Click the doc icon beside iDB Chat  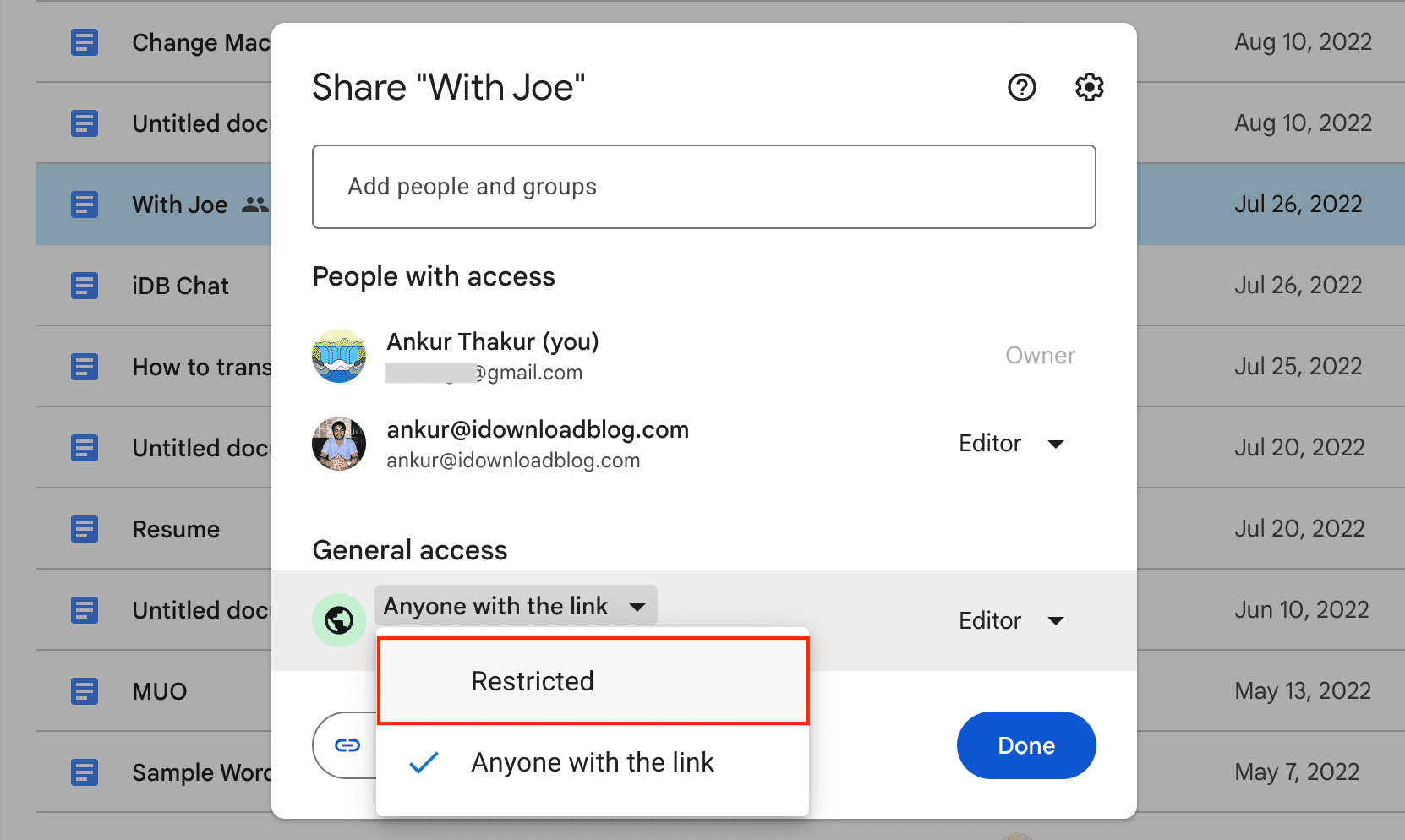coord(84,286)
